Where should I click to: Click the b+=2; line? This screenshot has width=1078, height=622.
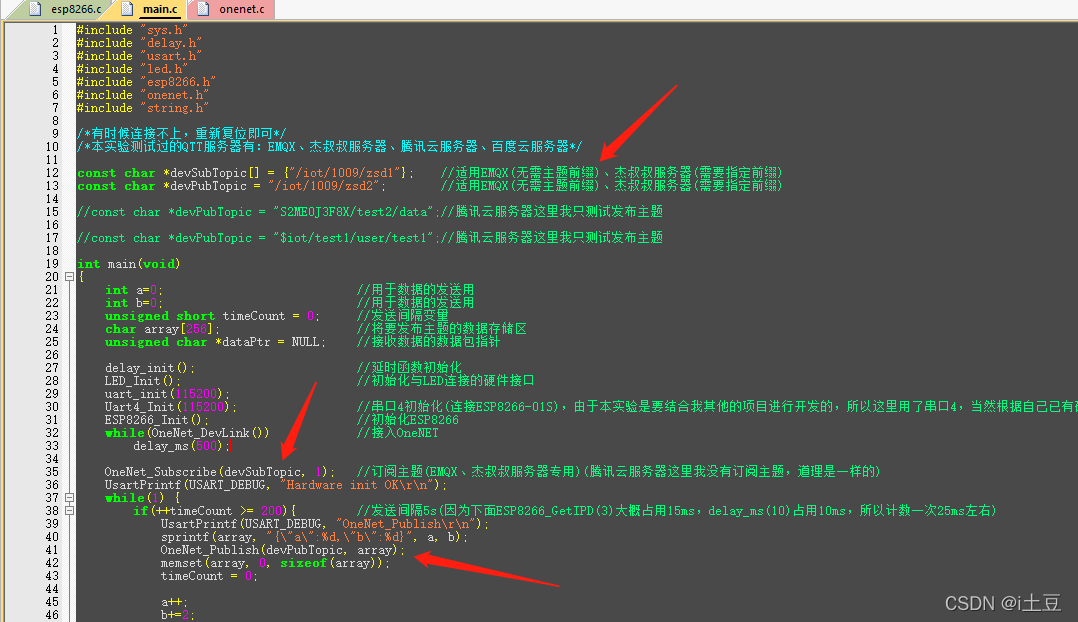[178, 616]
